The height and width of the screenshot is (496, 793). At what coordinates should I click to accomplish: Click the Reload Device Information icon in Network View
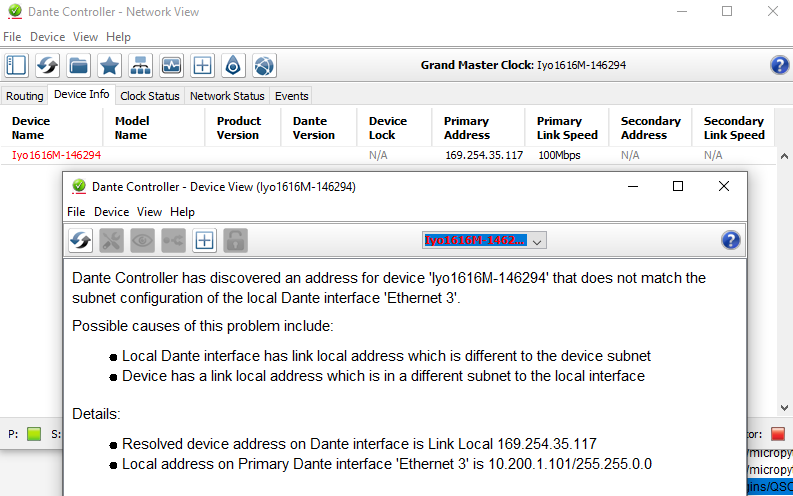[48, 65]
